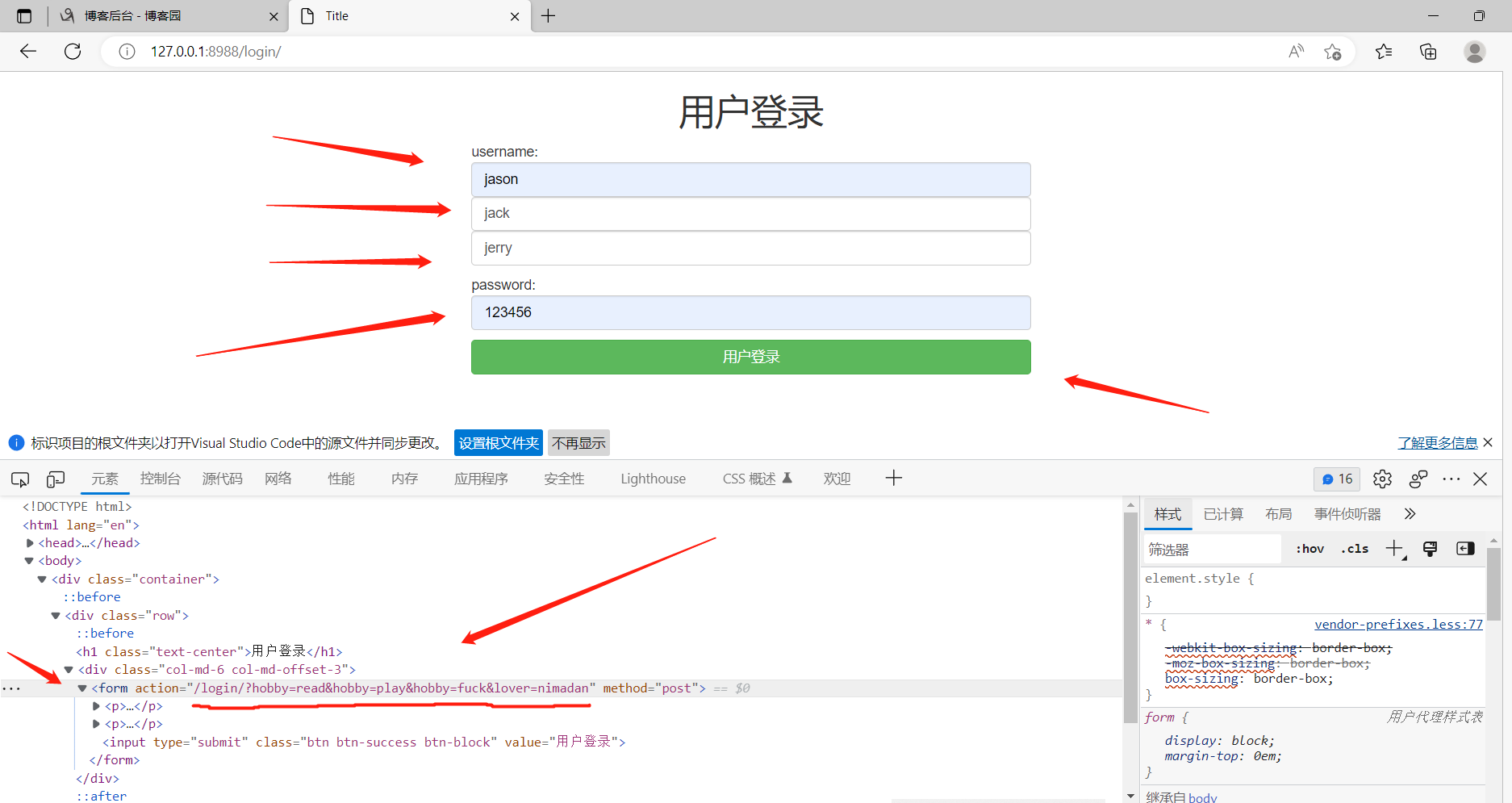The image size is (1512, 803).
Task: Open the tab actions menu icon
Action: click(24, 16)
